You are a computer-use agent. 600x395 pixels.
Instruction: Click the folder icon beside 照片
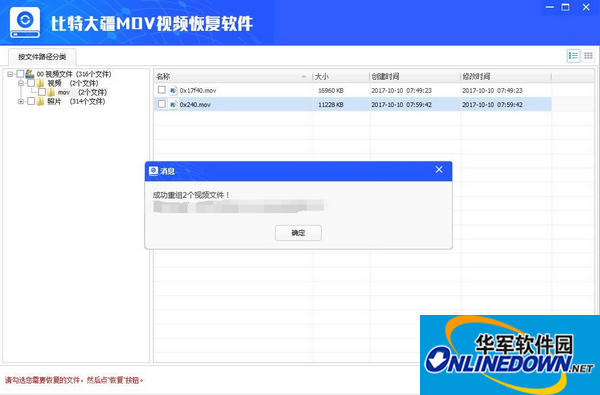click(41, 101)
